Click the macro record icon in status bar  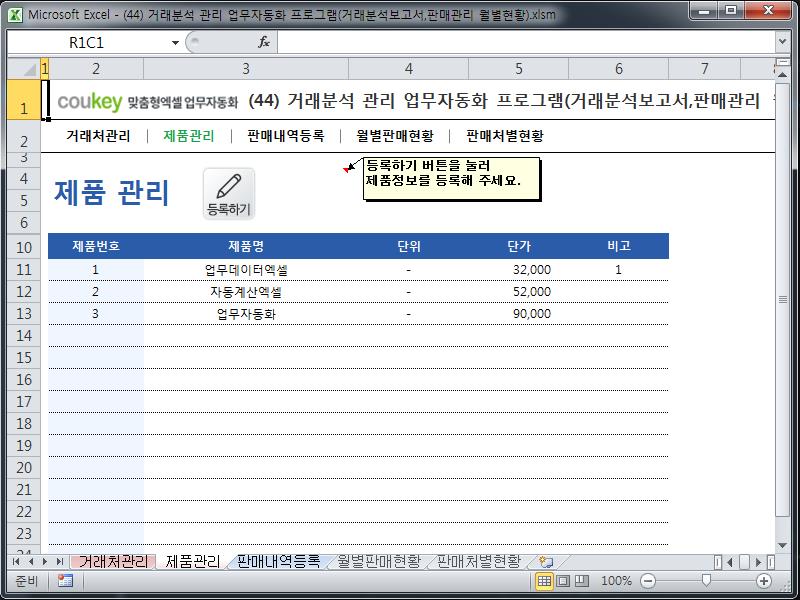[x=65, y=581]
